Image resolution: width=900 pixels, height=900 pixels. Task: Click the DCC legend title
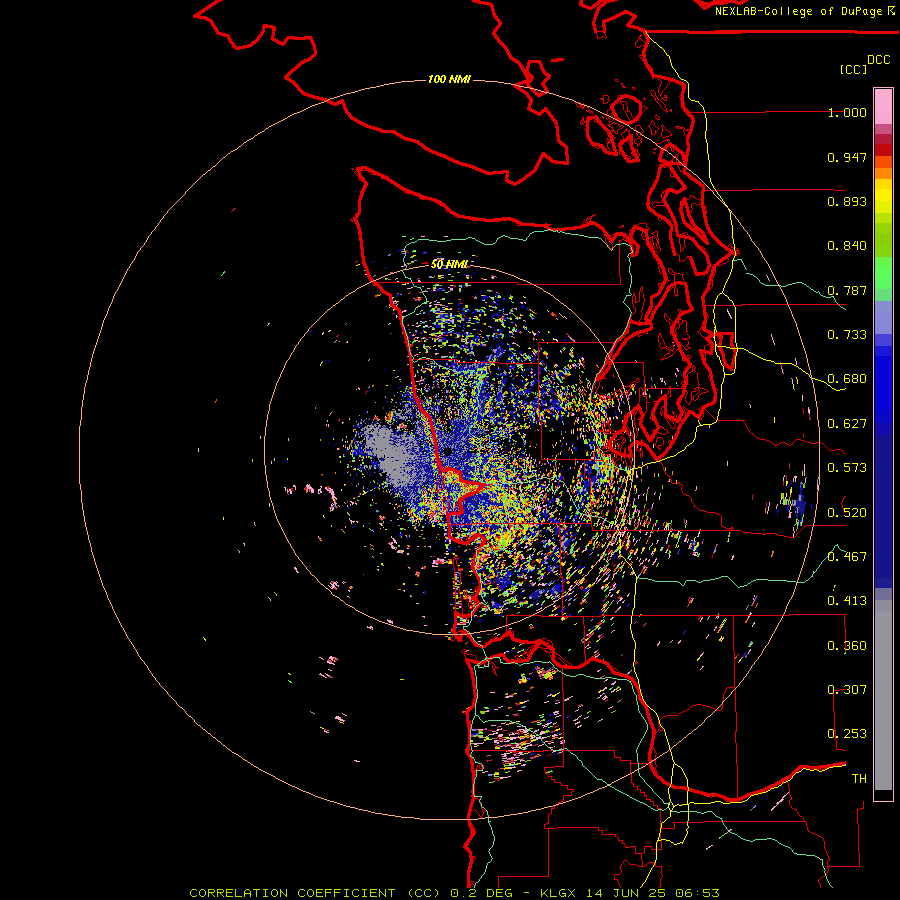879,59
